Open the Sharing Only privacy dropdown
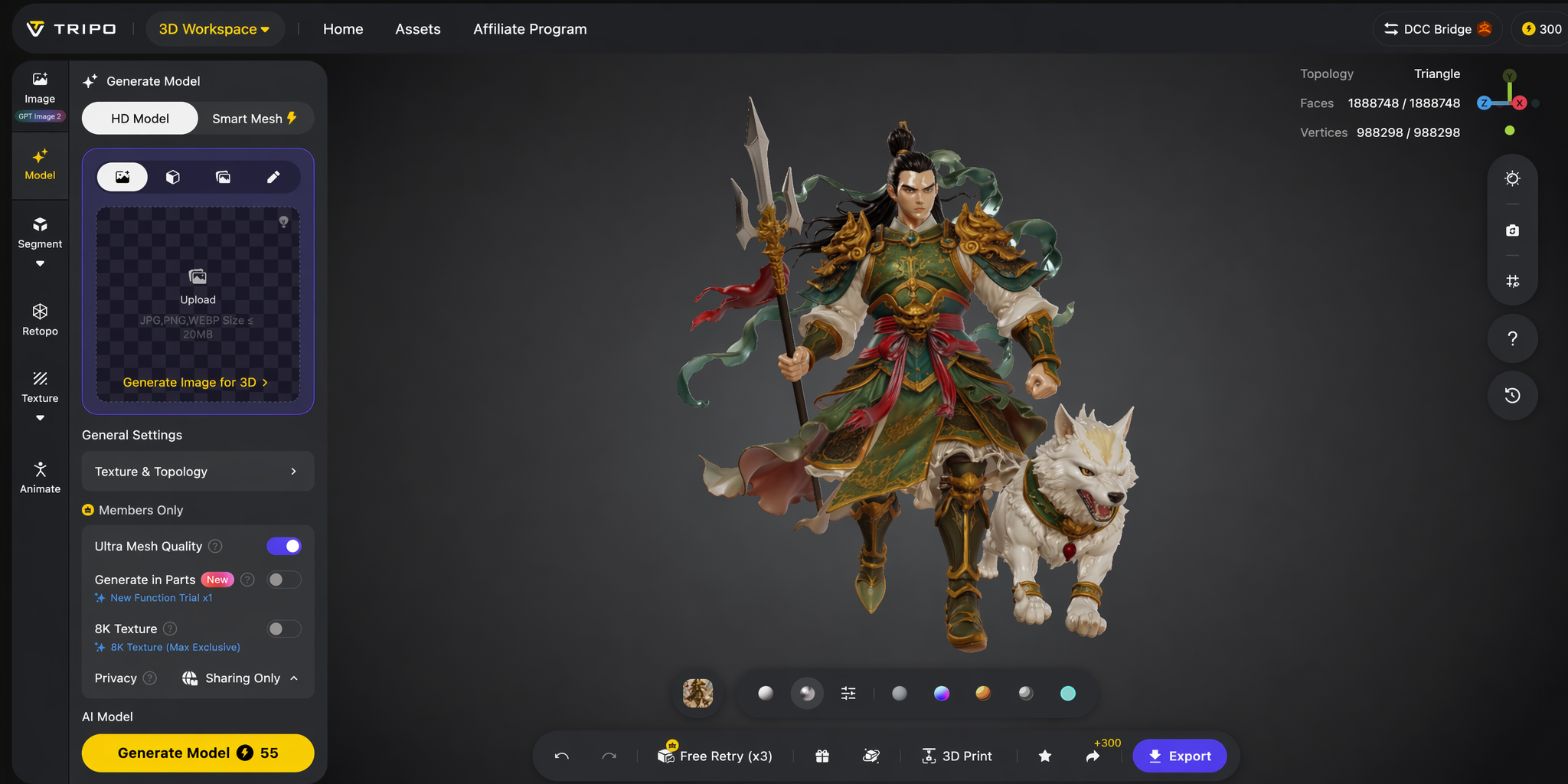Image resolution: width=1568 pixels, height=784 pixels. 240,678
